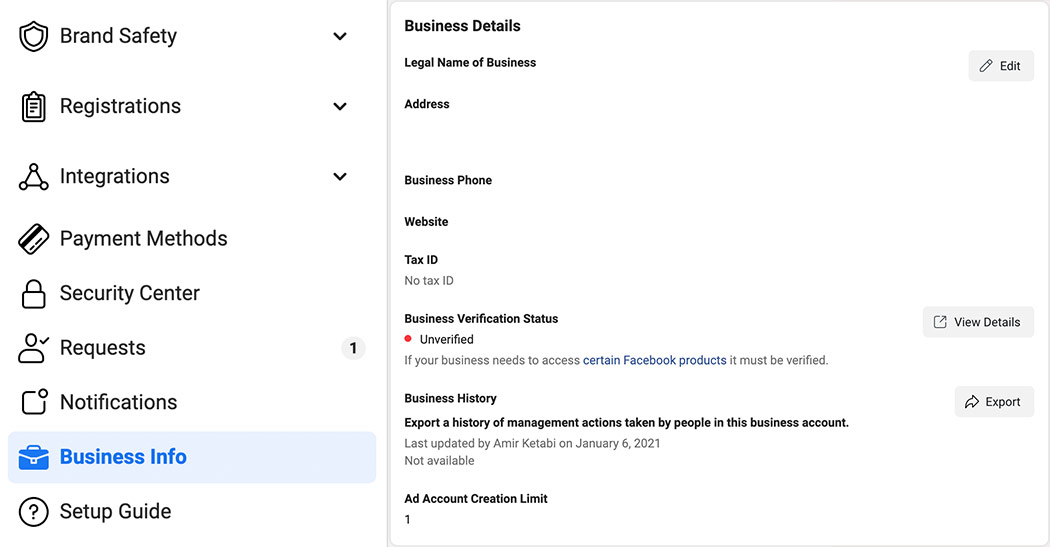Open the Registrations menu item
This screenshot has width=1050, height=547.
[x=192, y=106]
